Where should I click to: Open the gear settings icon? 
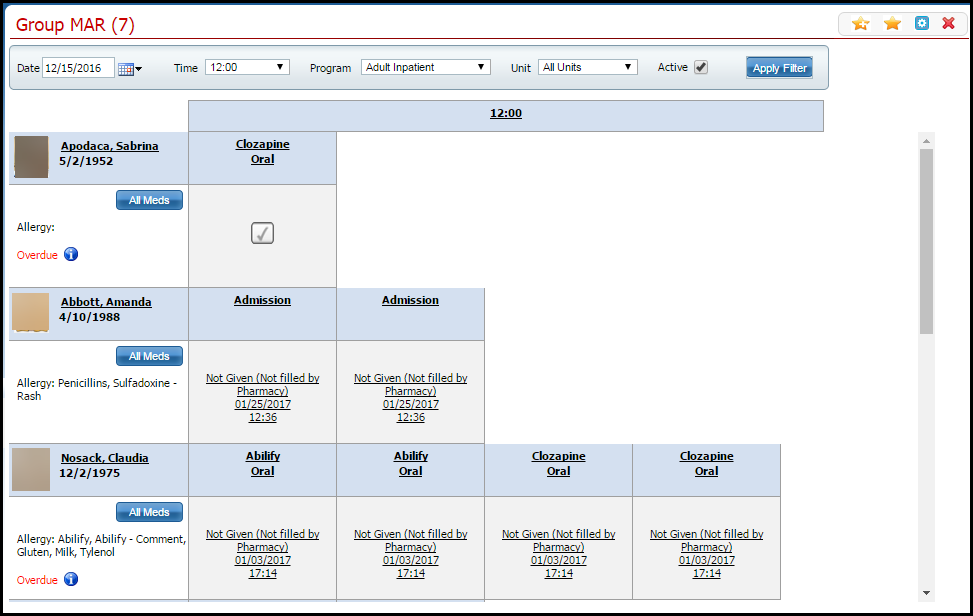coord(921,23)
